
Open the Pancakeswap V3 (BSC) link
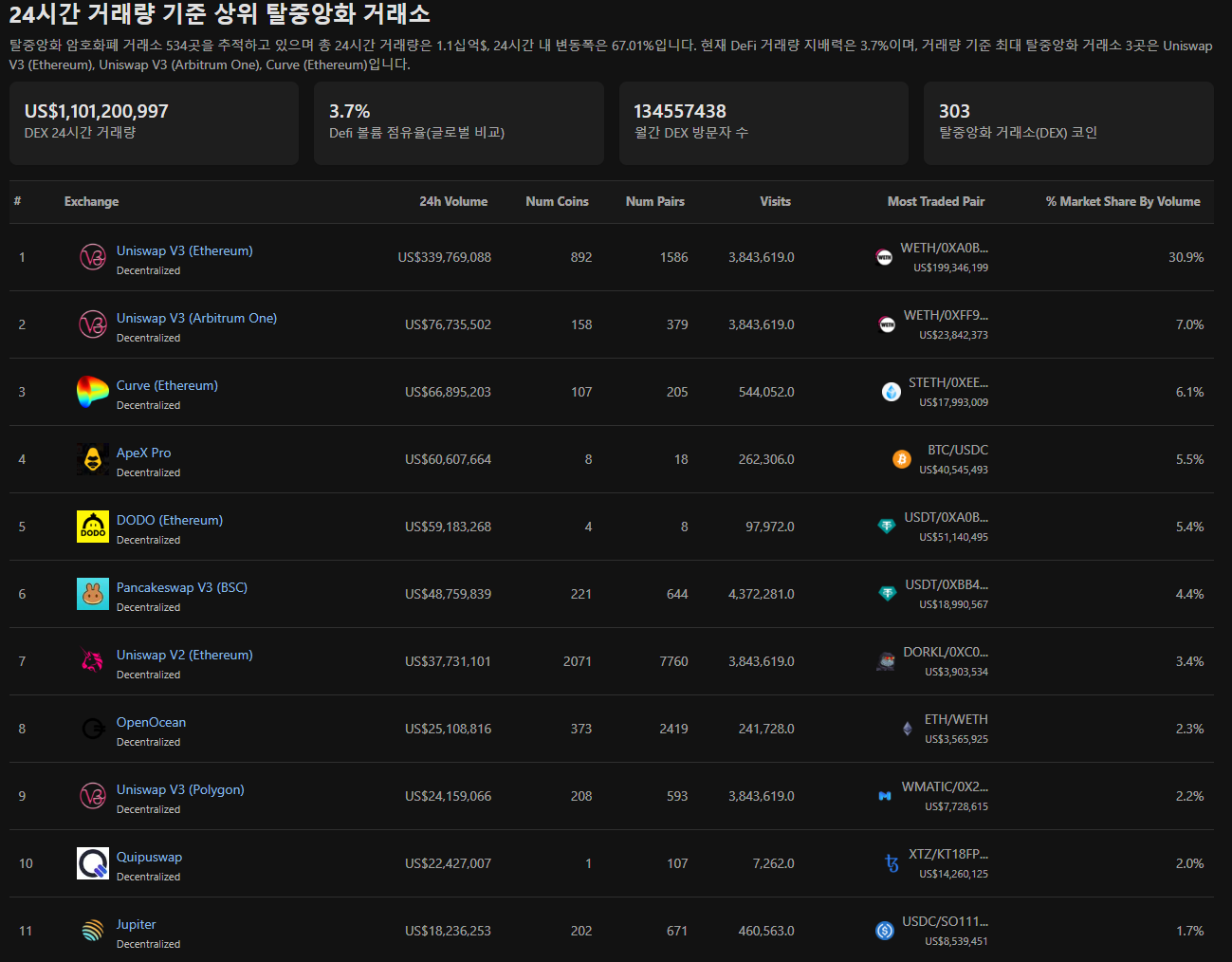182,587
